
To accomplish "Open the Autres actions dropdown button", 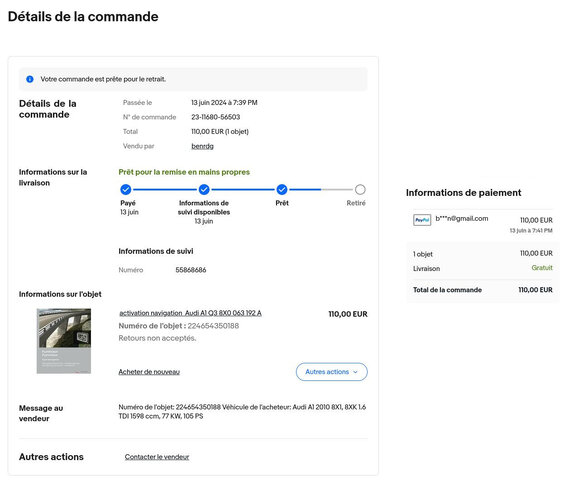I will [x=332, y=372].
